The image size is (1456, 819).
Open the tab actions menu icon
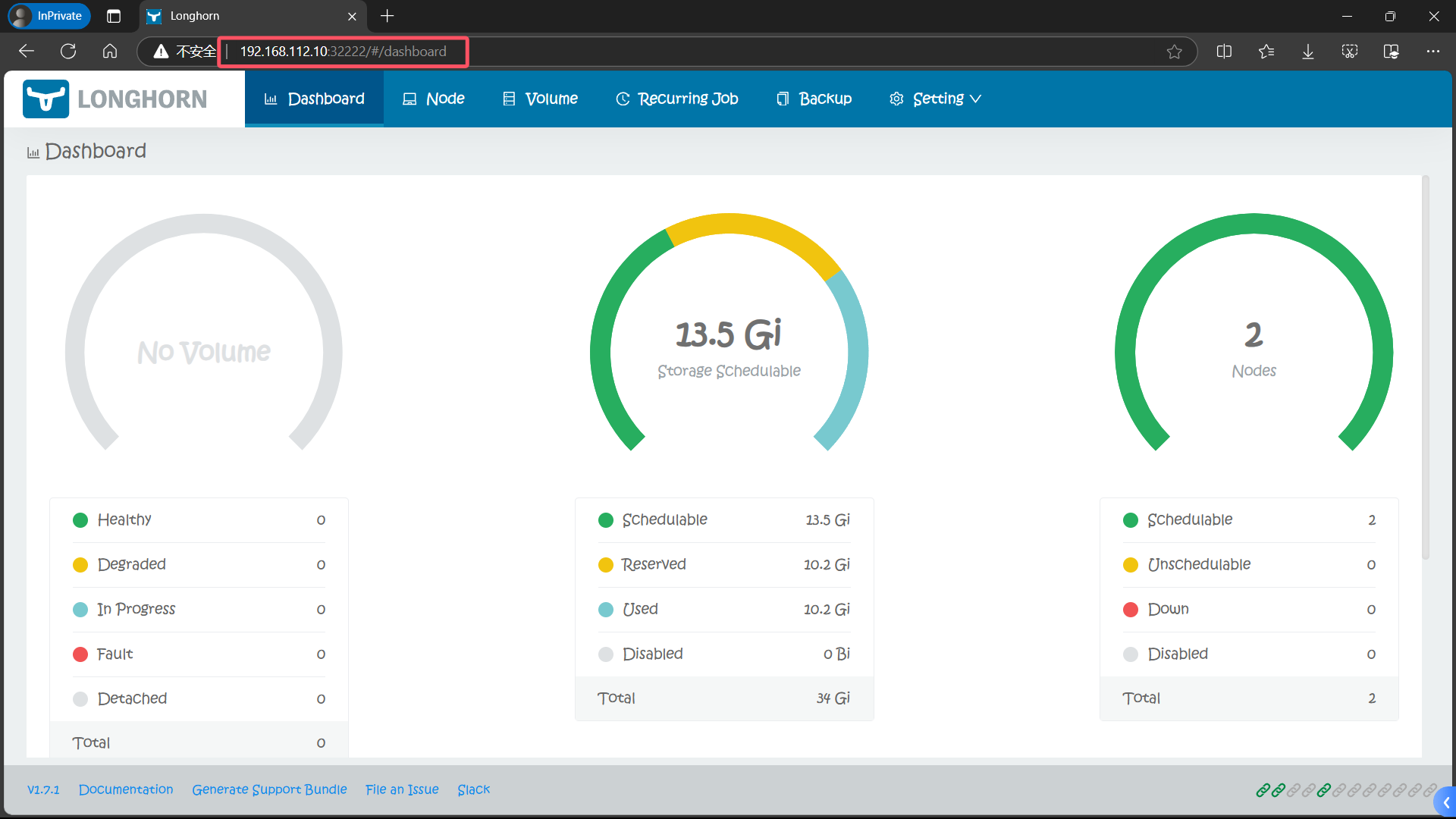tap(114, 16)
